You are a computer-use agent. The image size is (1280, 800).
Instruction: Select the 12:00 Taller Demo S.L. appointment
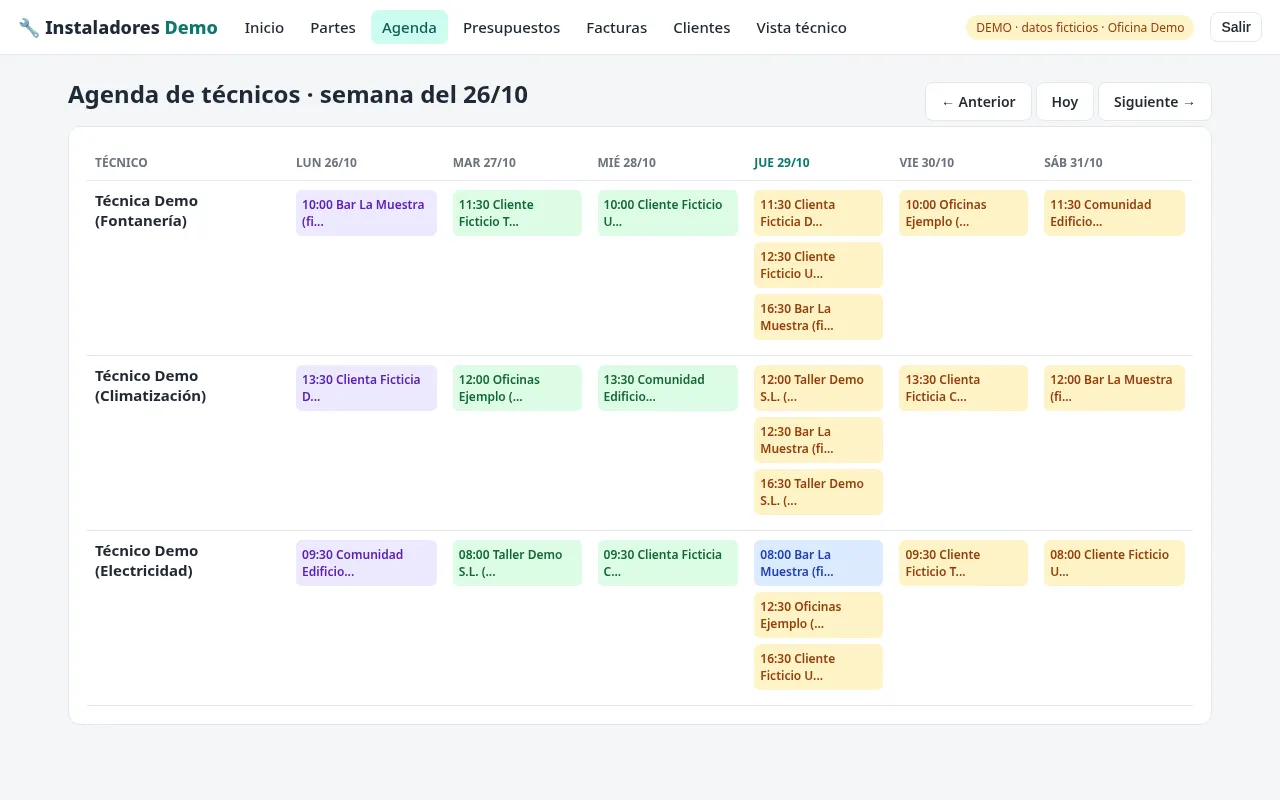(818, 388)
